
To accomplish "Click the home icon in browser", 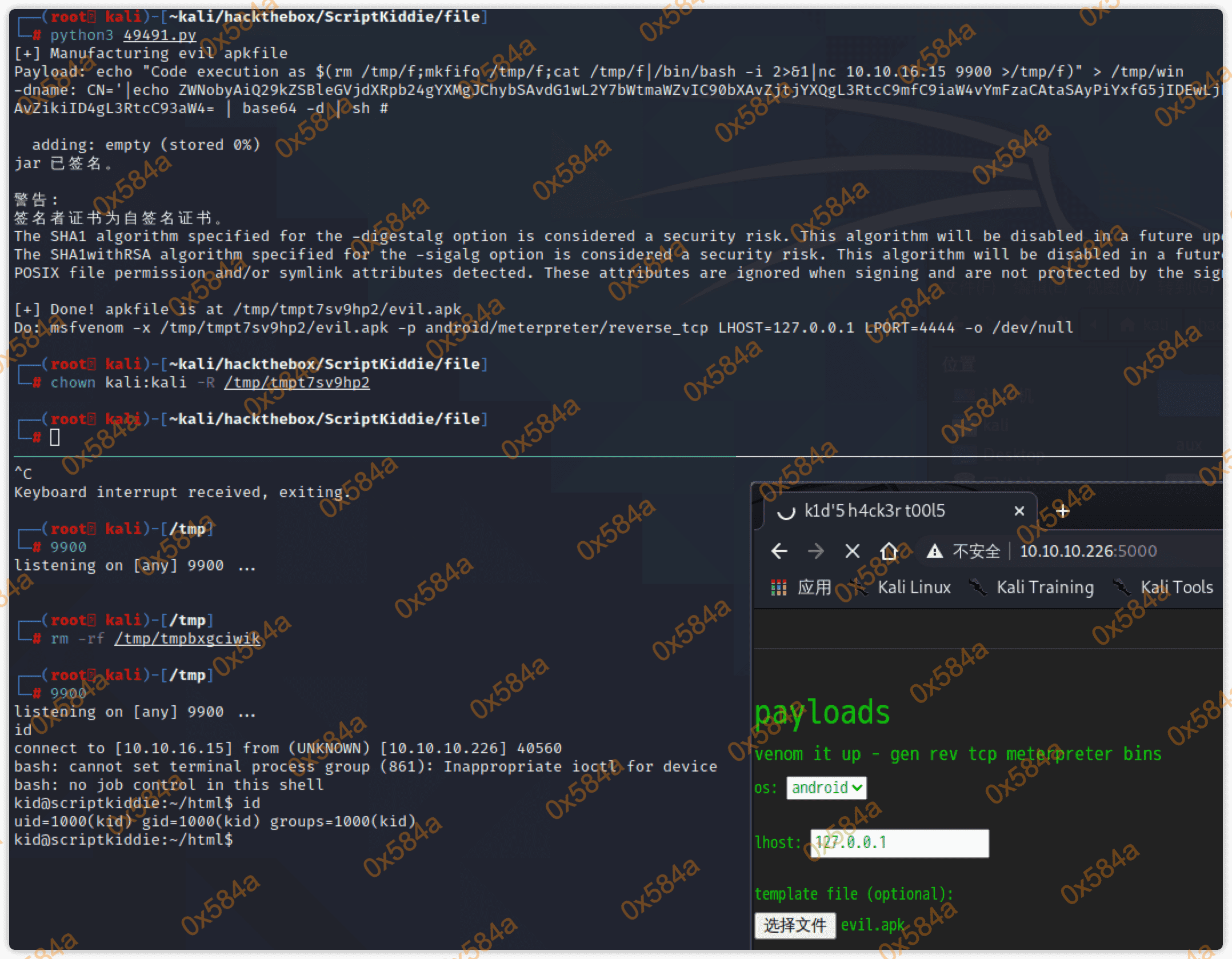I will 889,551.
